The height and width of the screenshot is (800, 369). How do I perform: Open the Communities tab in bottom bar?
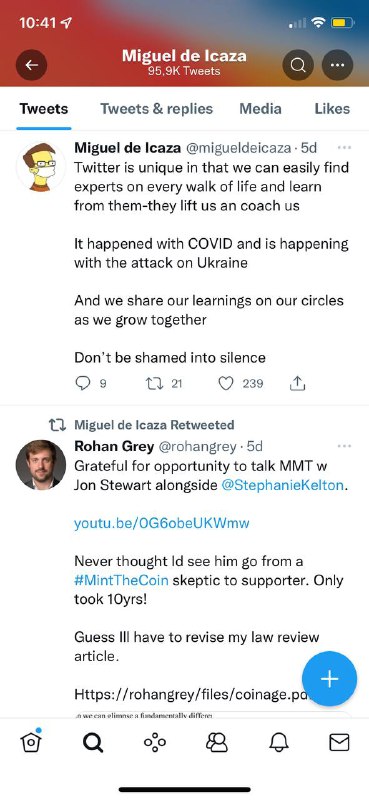click(x=216, y=742)
